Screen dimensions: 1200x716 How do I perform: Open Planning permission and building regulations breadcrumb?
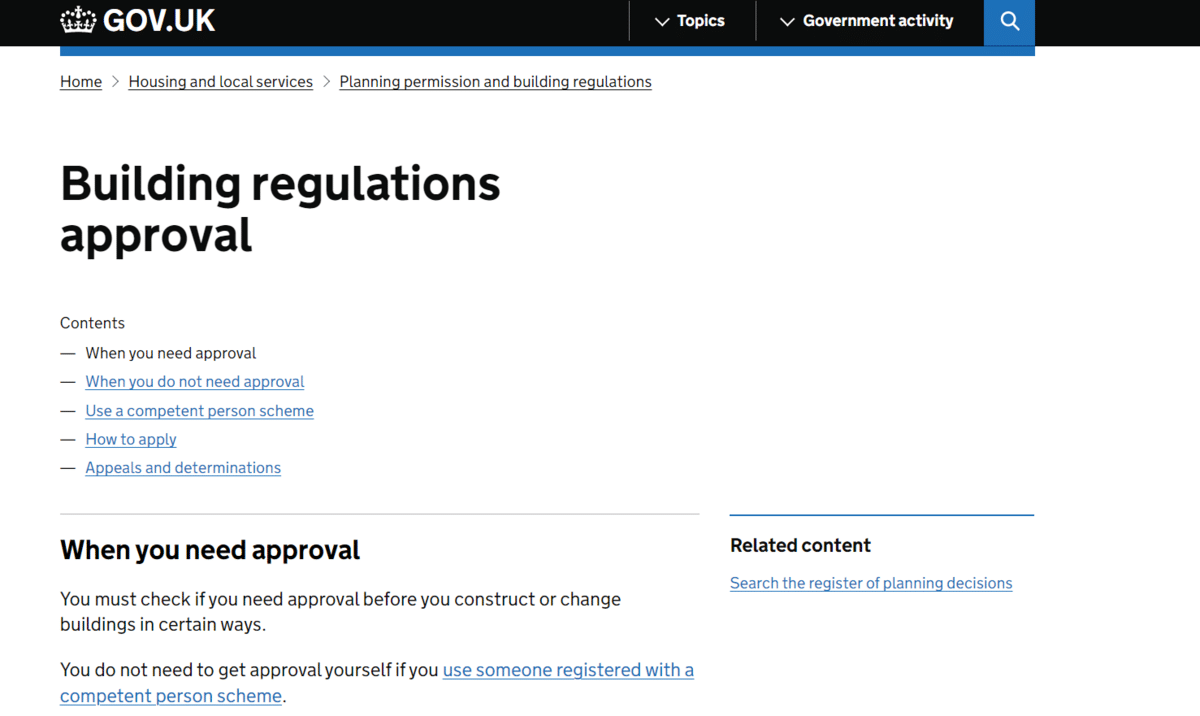[495, 82]
